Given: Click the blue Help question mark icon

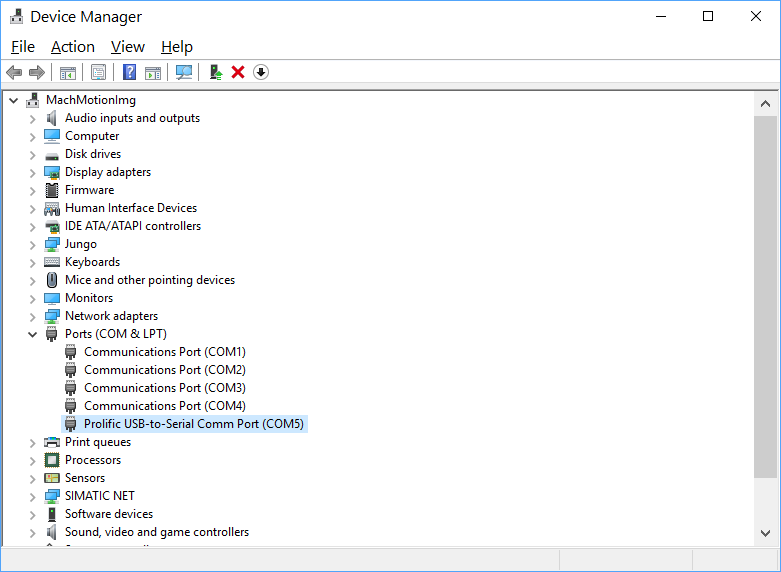Looking at the screenshot, I should coord(129,72).
